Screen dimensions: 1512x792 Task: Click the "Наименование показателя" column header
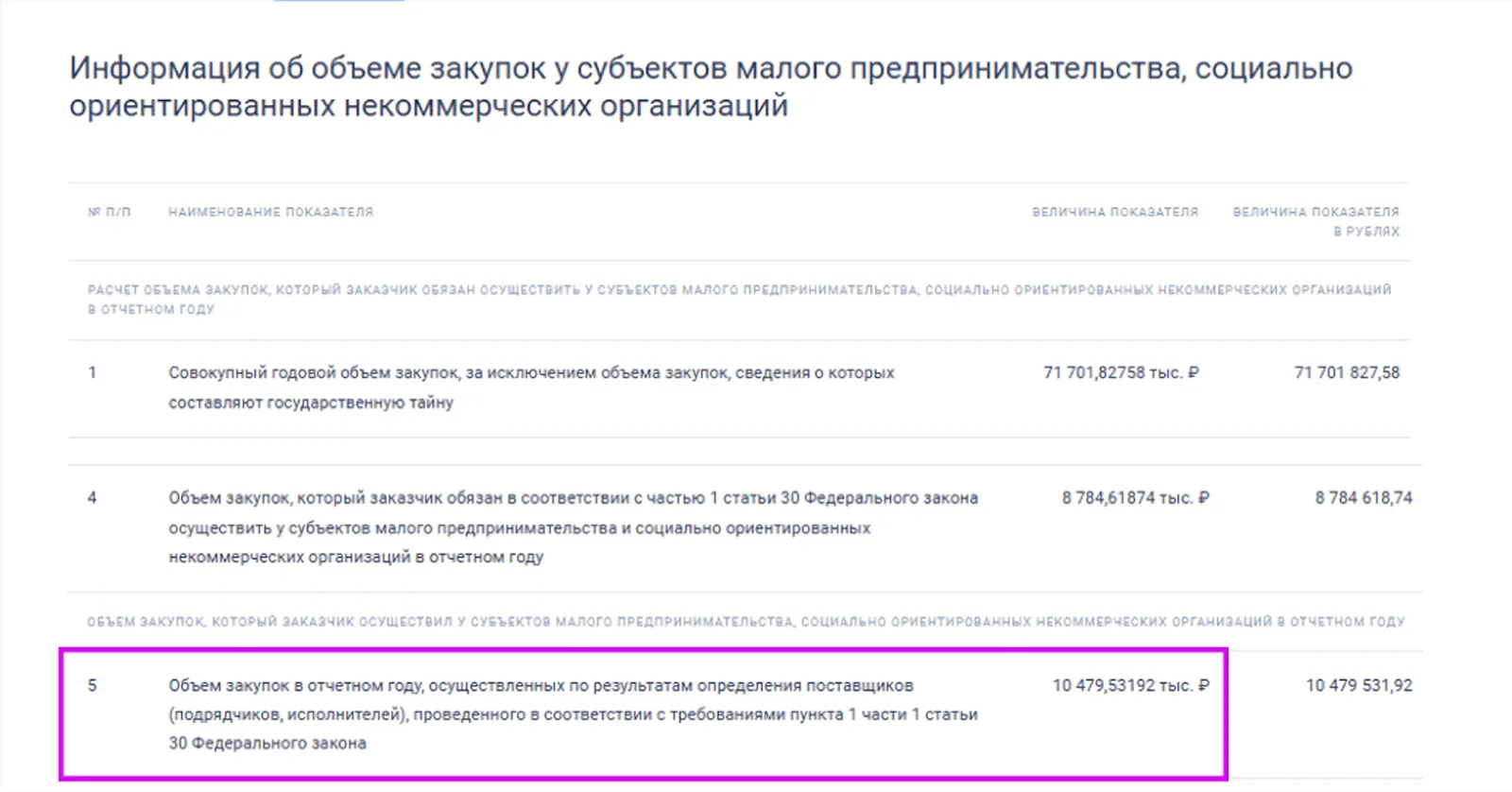[x=270, y=212]
